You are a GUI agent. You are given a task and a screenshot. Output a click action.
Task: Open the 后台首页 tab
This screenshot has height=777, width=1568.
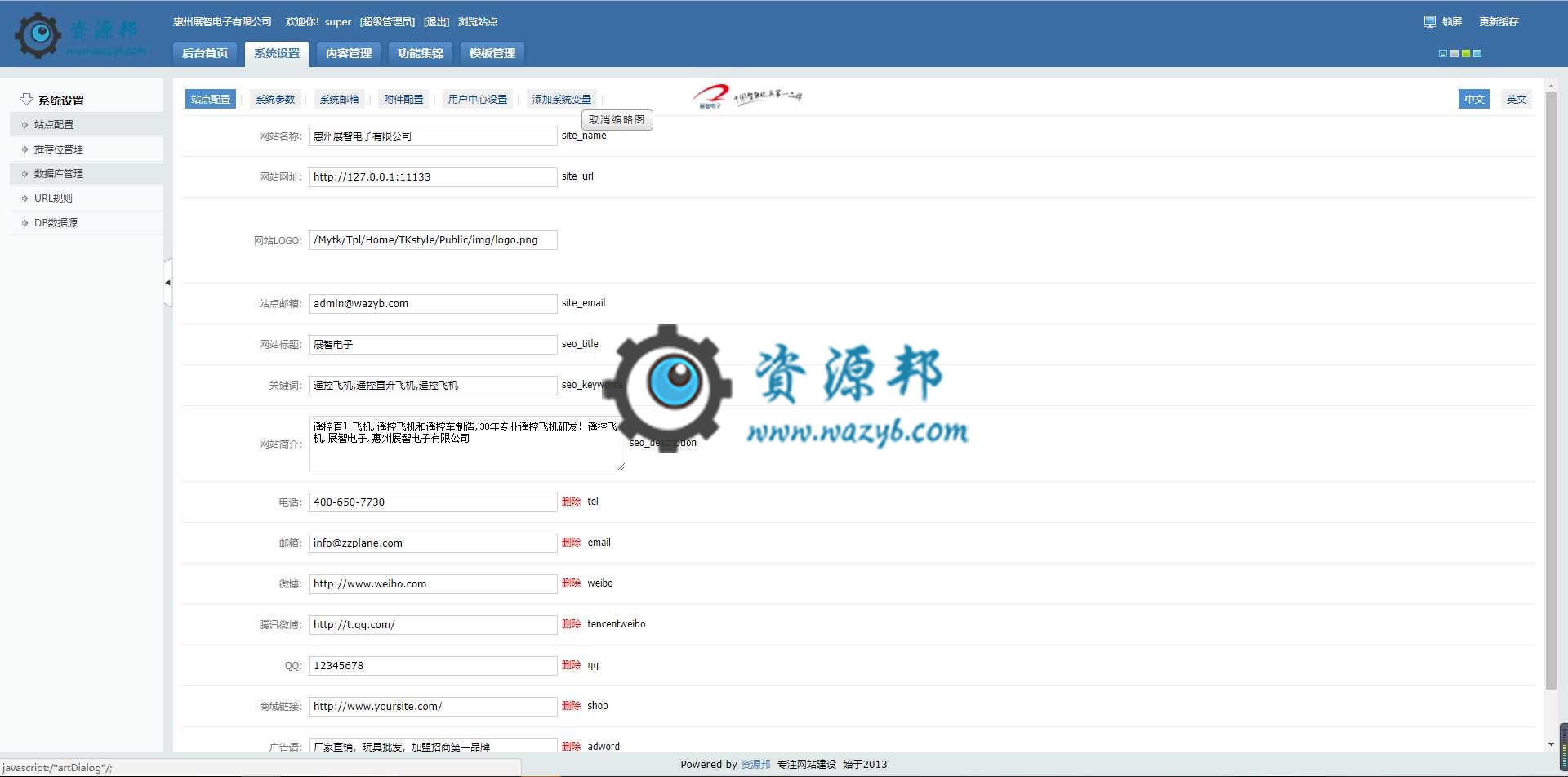[x=205, y=53]
